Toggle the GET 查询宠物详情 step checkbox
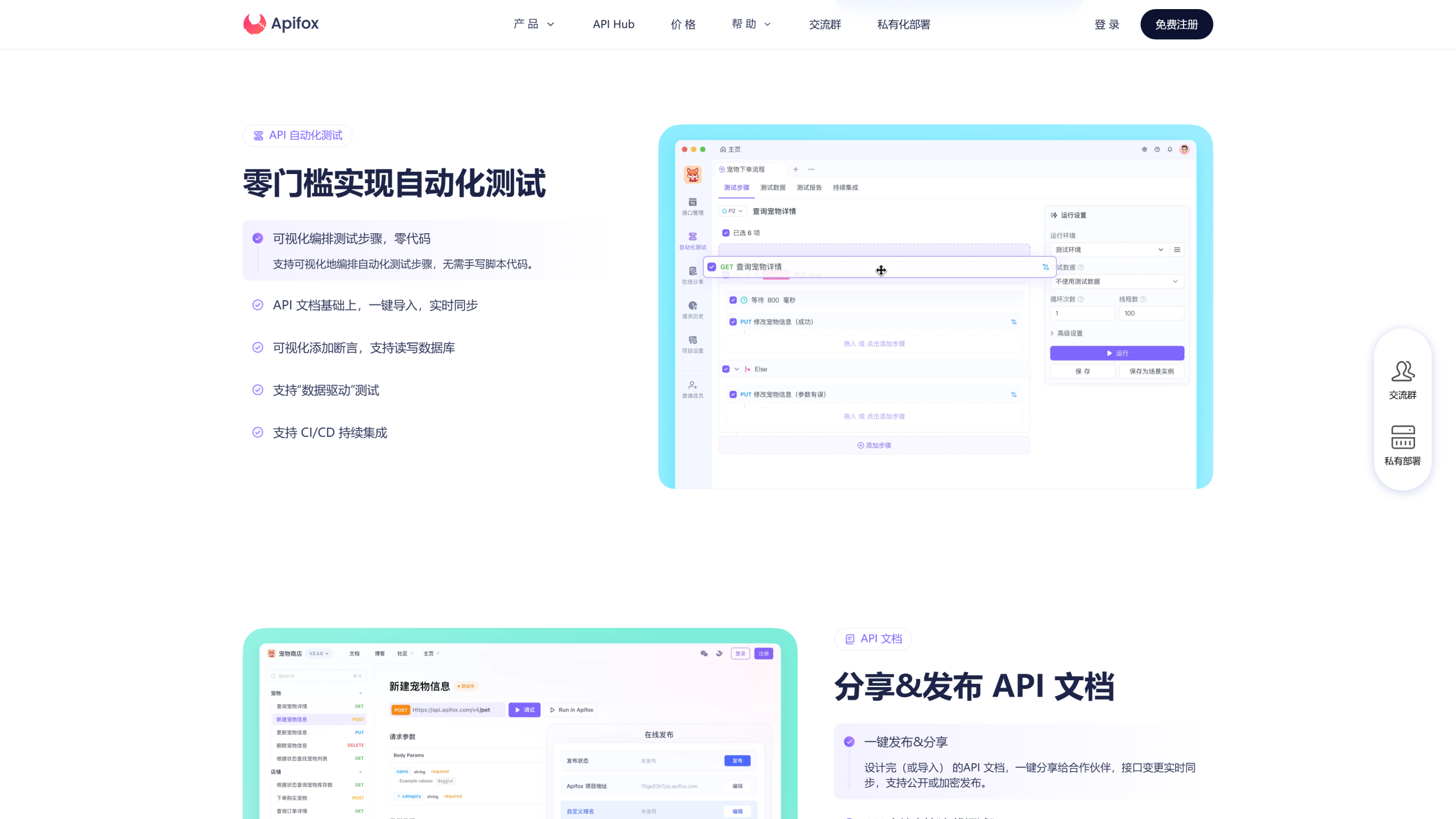The image size is (1456, 819). click(712, 267)
